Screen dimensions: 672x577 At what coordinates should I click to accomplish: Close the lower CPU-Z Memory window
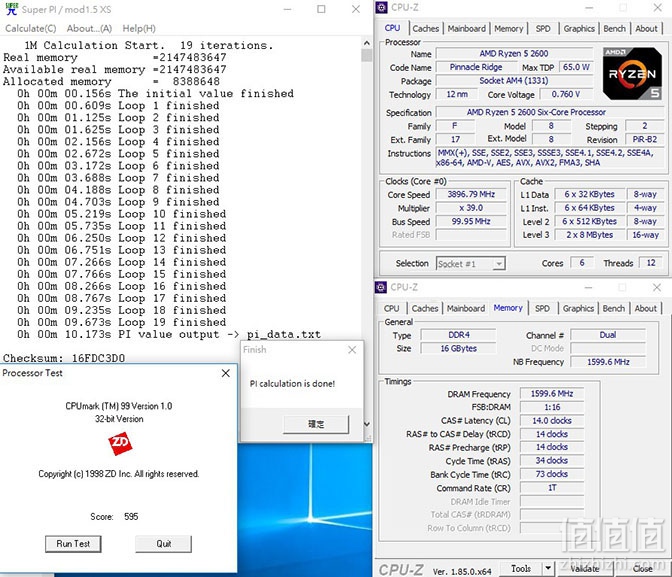657,288
